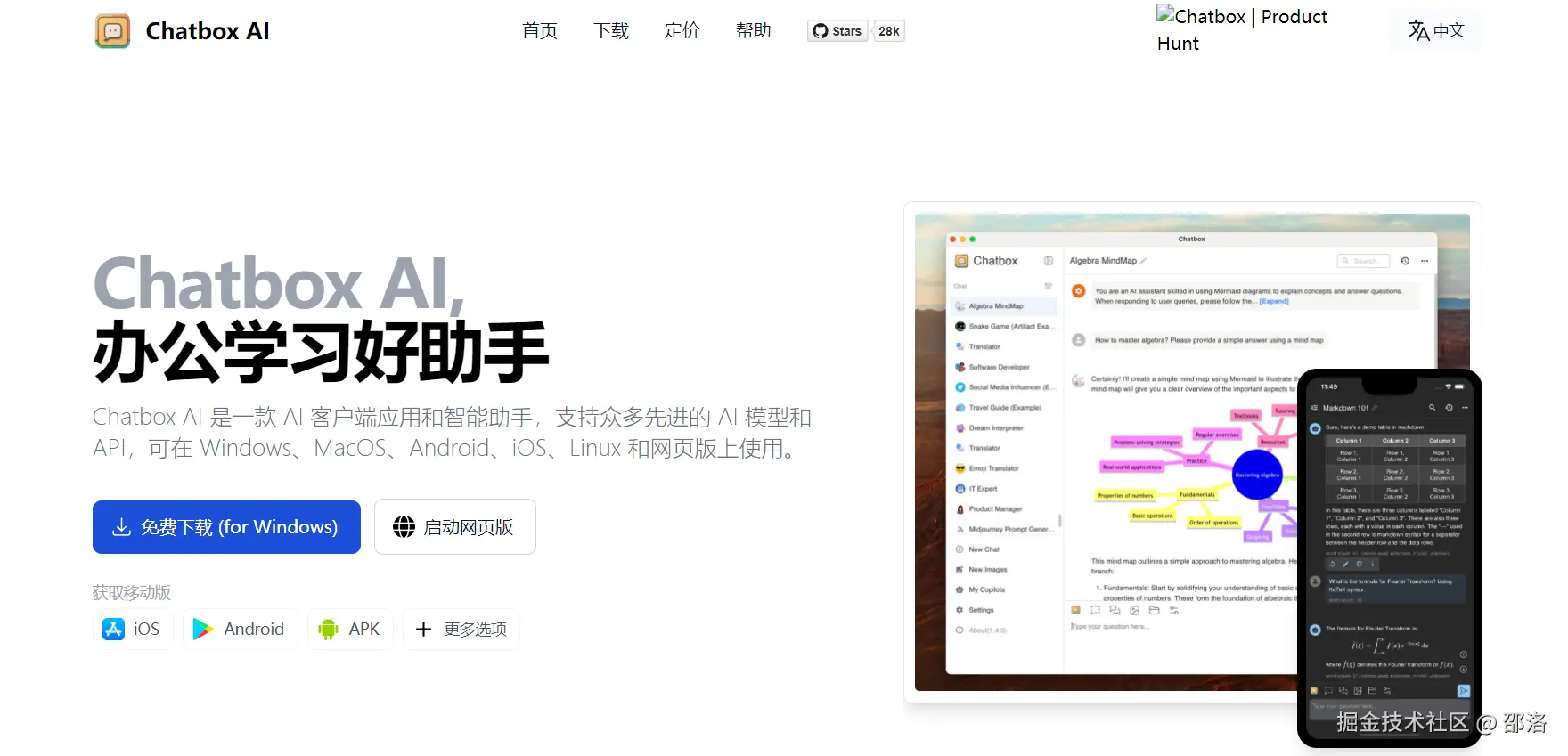Click the globe icon on 启动网页版
This screenshot has height=756, width=1568.
point(404,527)
